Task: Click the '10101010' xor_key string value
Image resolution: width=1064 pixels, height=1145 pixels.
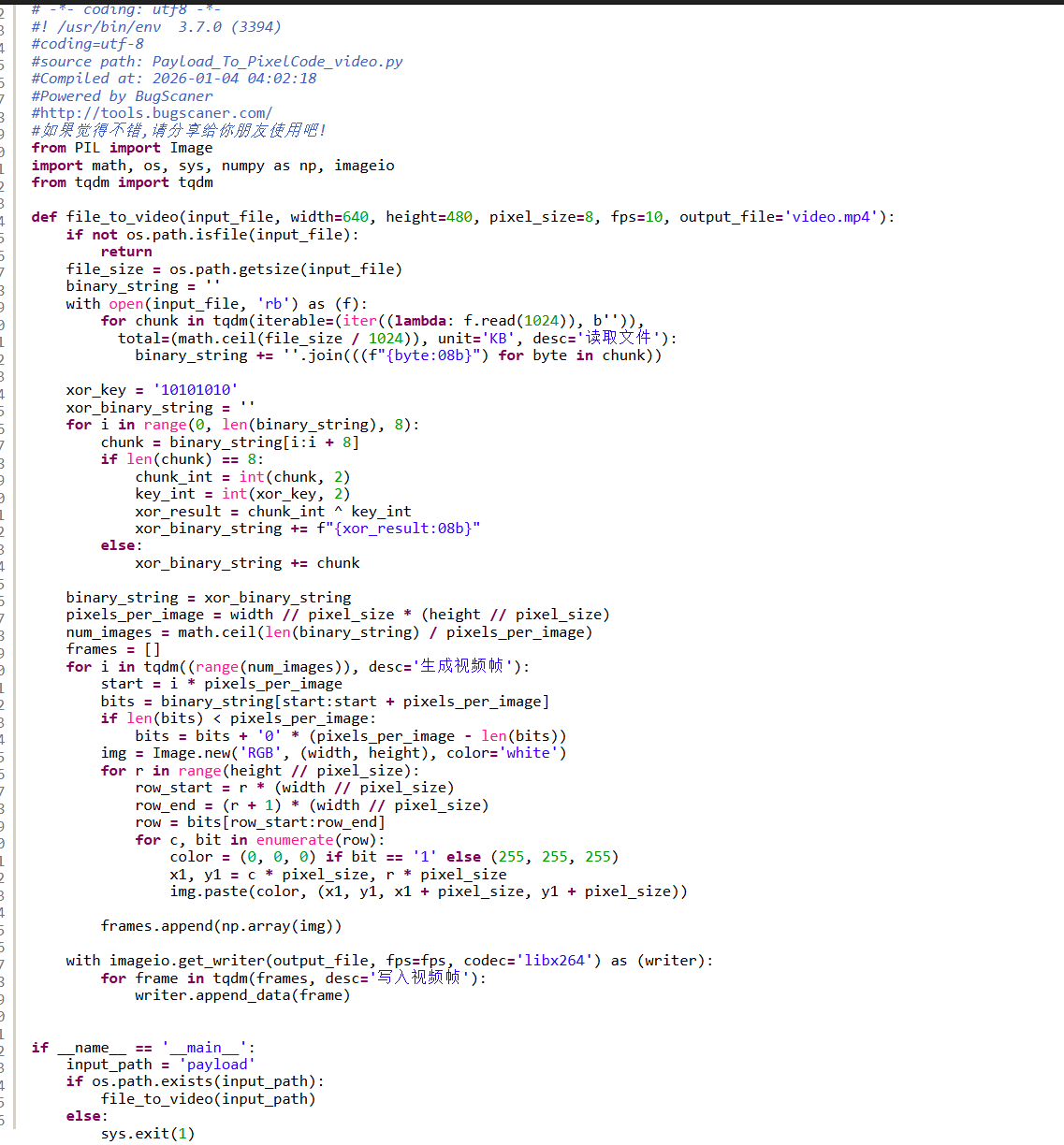Action: tap(196, 390)
